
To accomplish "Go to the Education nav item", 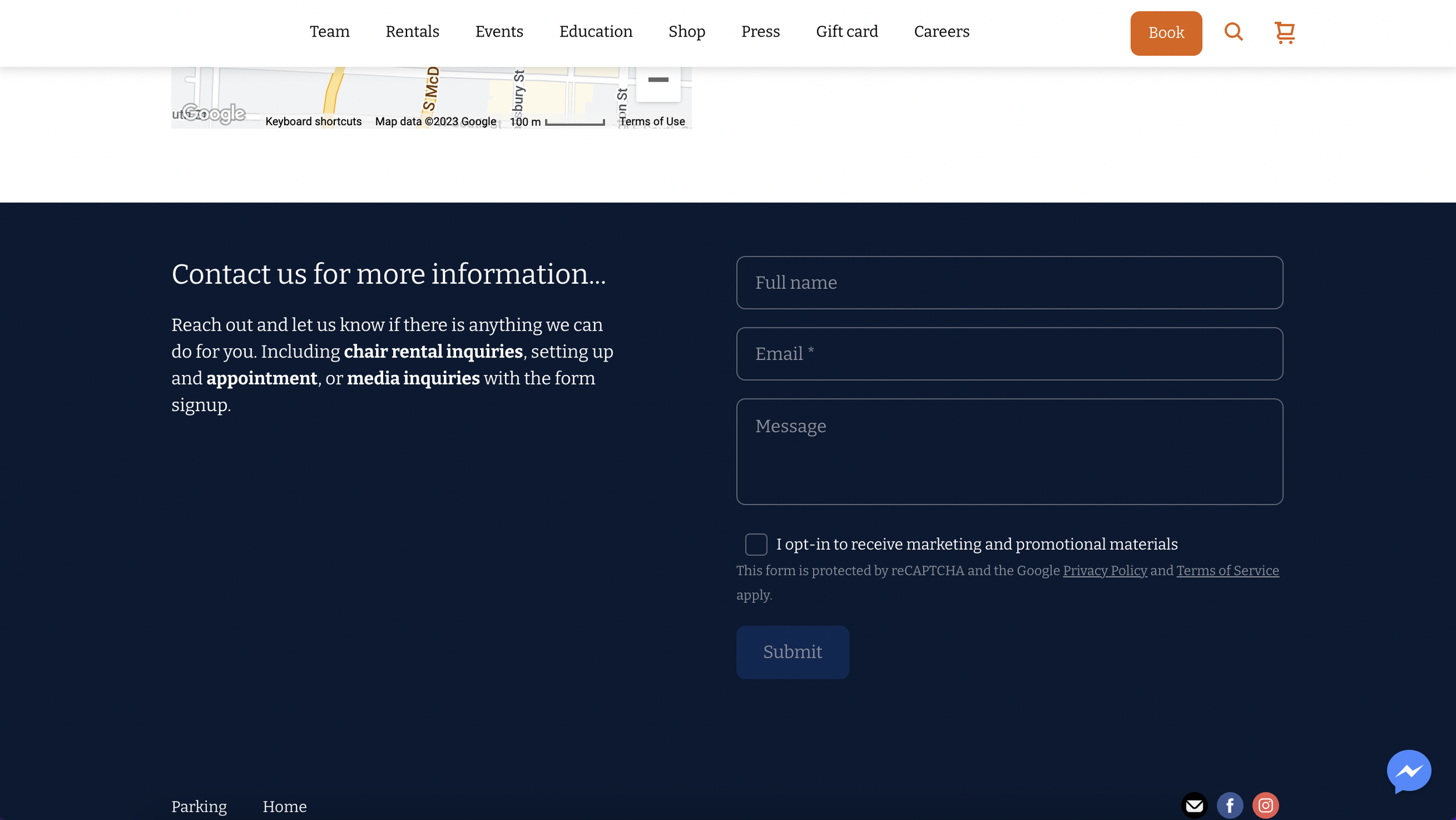I will [x=595, y=32].
